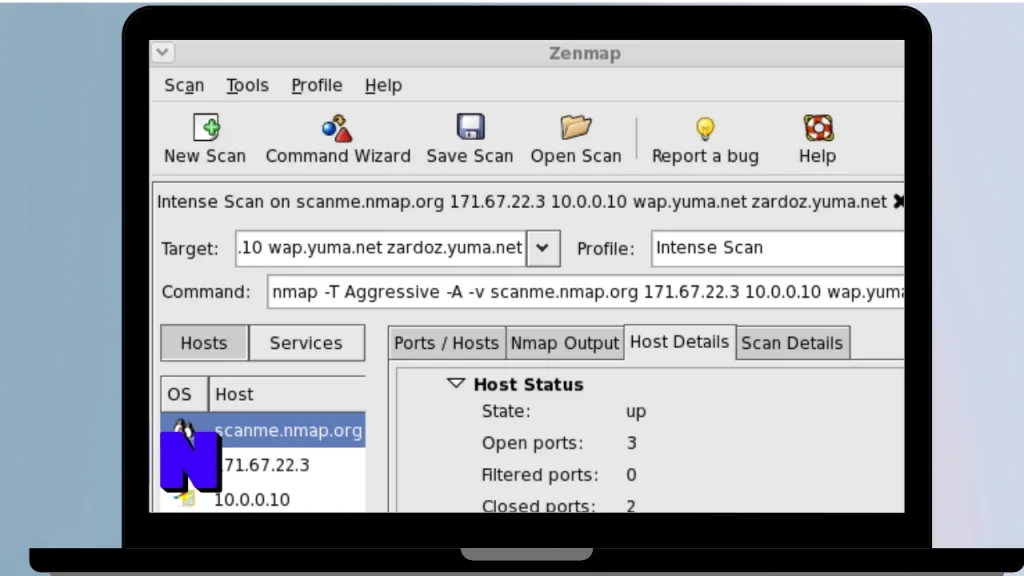Close the Intense Scan tab with the X
Image resolution: width=1024 pixels, height=576 pixels.
[x=899, y=202]
